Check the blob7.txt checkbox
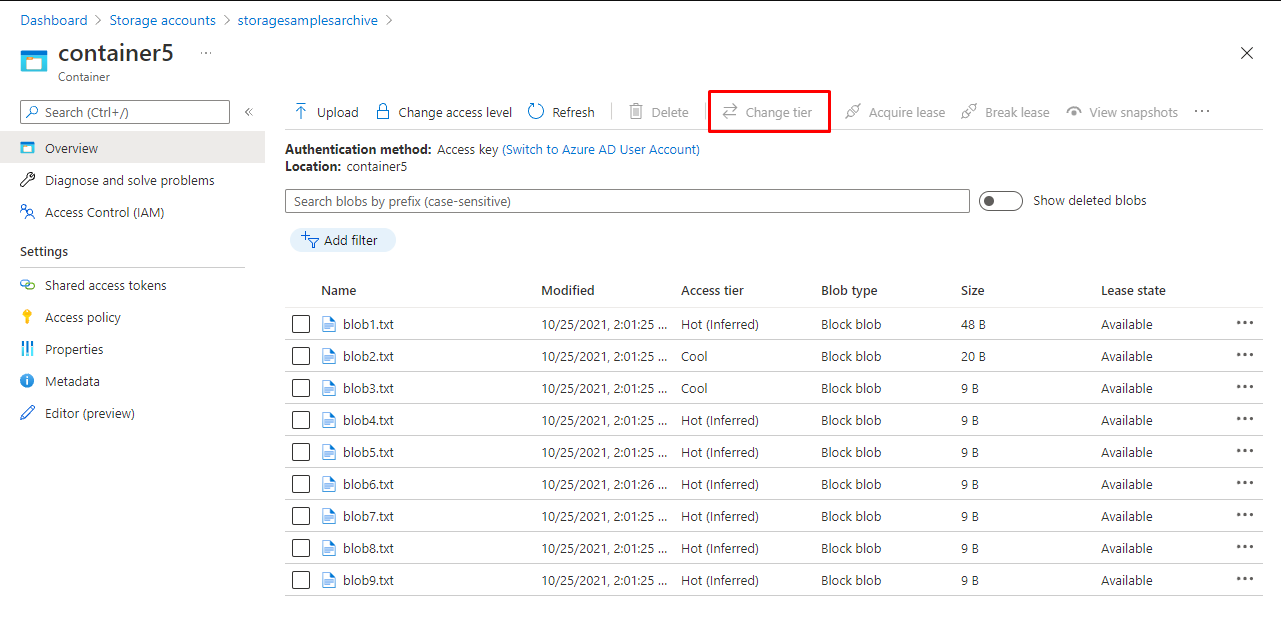The image size is (1281, 629). [x=301, y=516]
